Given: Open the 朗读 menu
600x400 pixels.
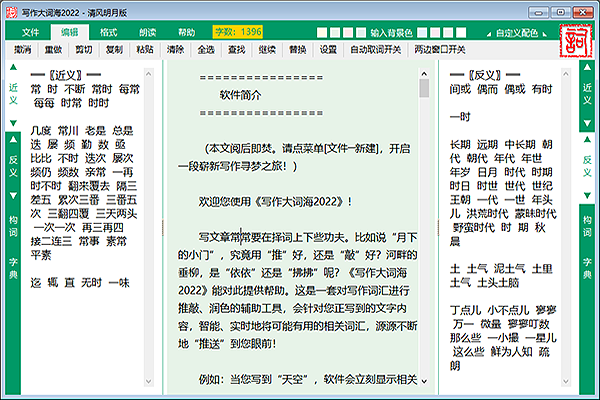Looking at the screenshot, I should tap(148, 32).
